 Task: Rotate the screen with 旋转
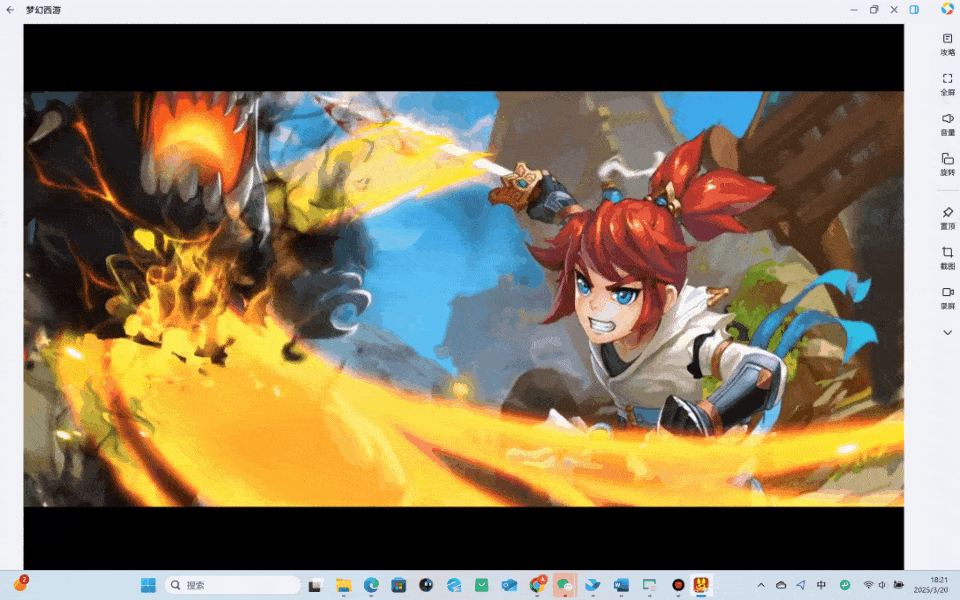click(947, 164)
